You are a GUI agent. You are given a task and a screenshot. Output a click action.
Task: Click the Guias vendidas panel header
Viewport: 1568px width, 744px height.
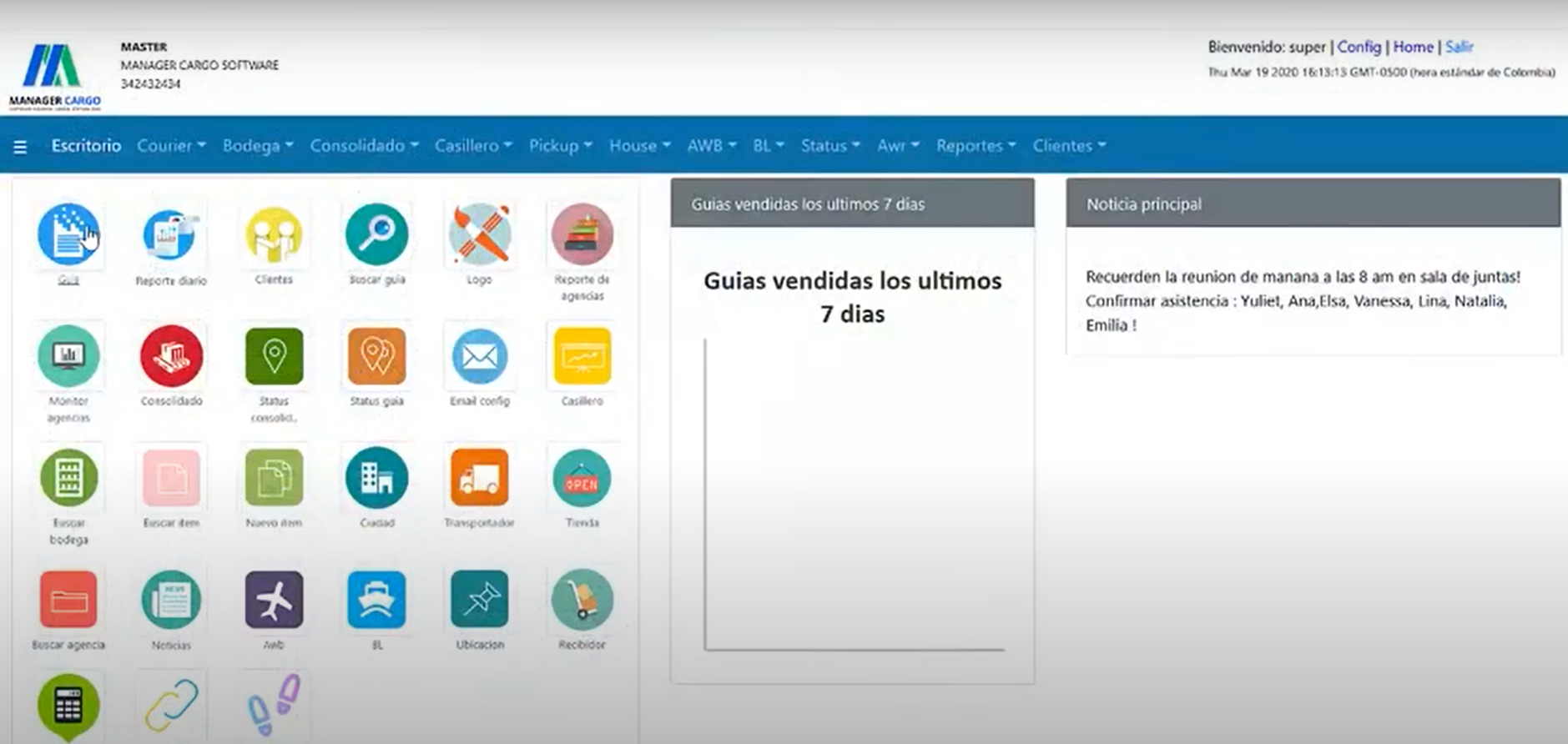853,204
